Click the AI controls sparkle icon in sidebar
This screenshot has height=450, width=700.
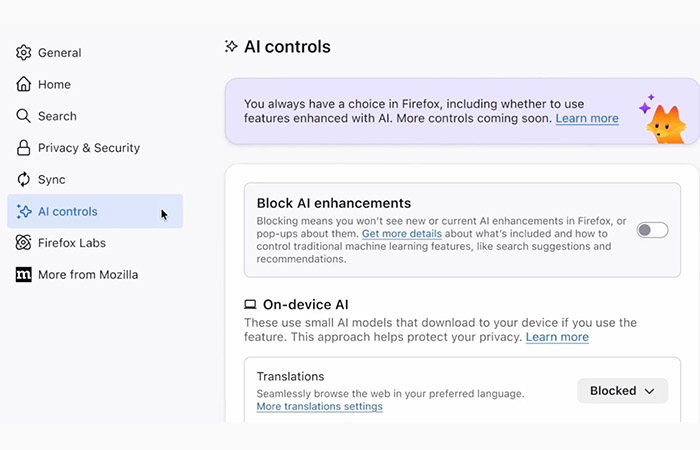coord(24,211)
